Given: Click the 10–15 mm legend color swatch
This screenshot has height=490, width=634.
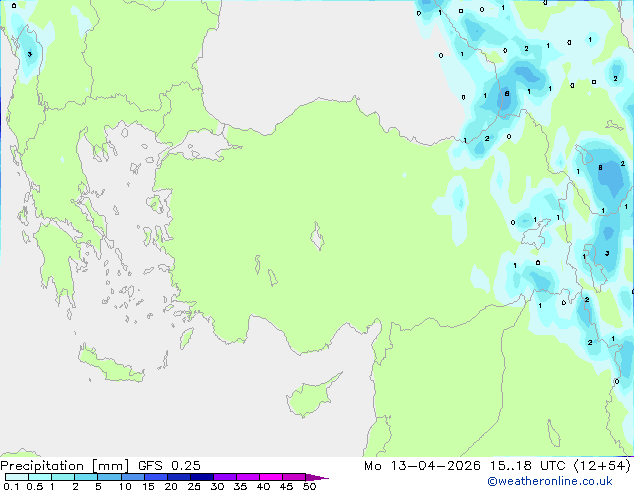Looking at the screenshot, I should pos(132,477).
